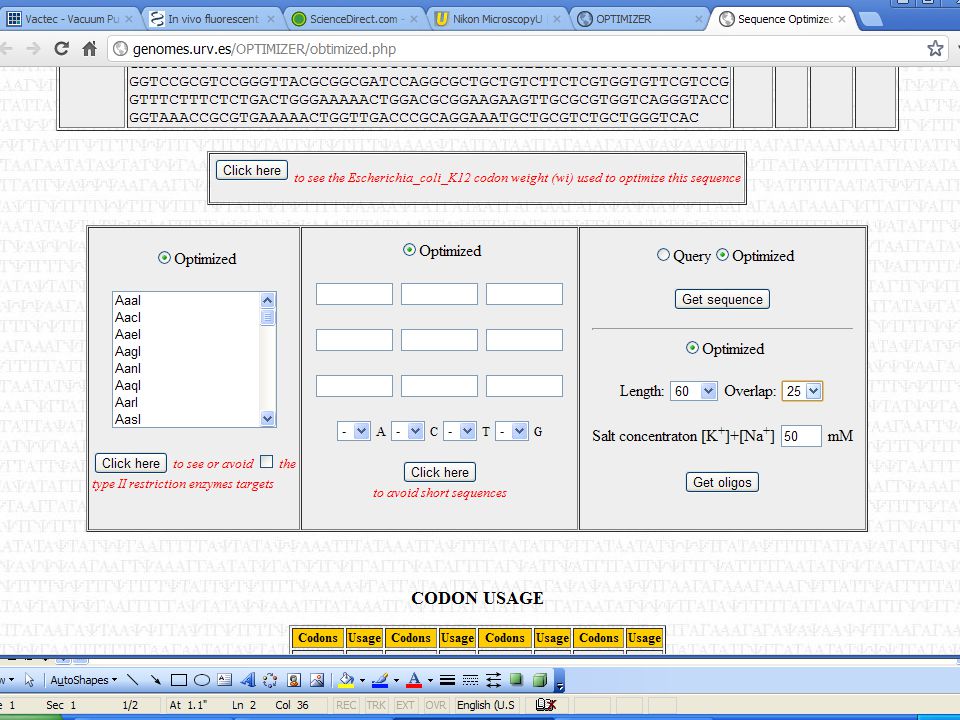Apply Line Color brush
The height and width of the screenshot is (720, 960).
pyautogui.click(x=380, y=680)
